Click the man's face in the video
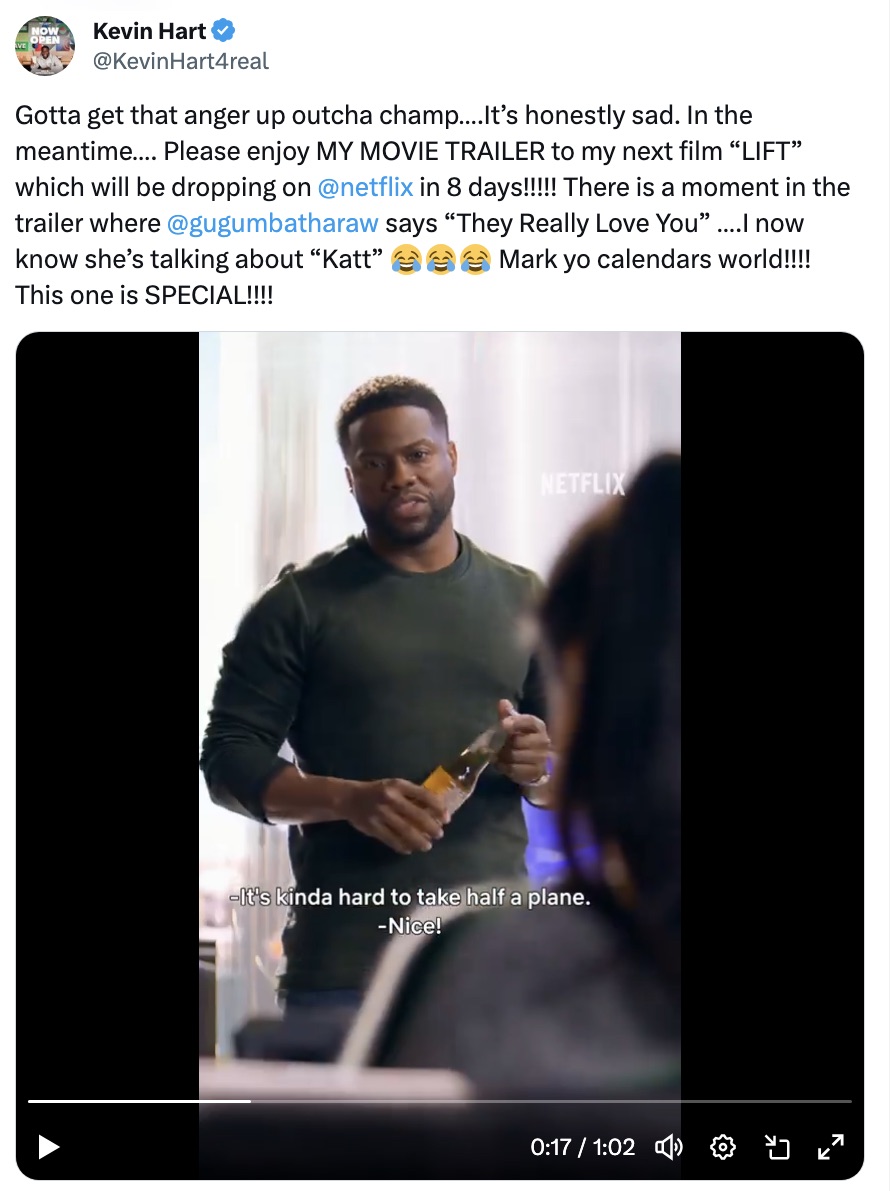This screenshot has height=1191, width=896. pyautogui.click(x=402, y=470)
